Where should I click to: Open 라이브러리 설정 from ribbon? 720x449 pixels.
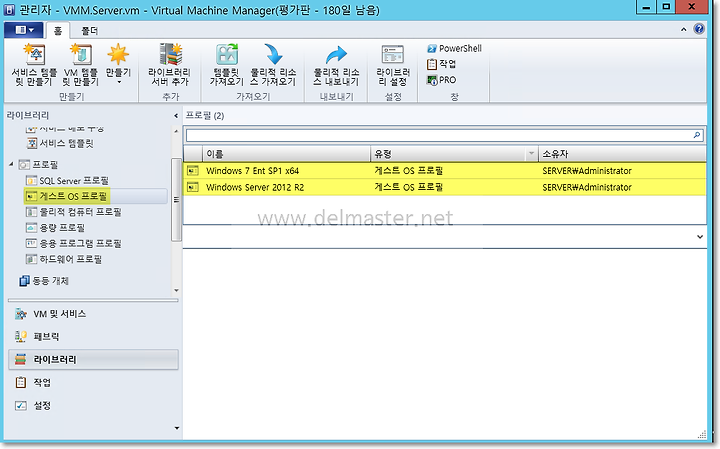pos(393,65)
